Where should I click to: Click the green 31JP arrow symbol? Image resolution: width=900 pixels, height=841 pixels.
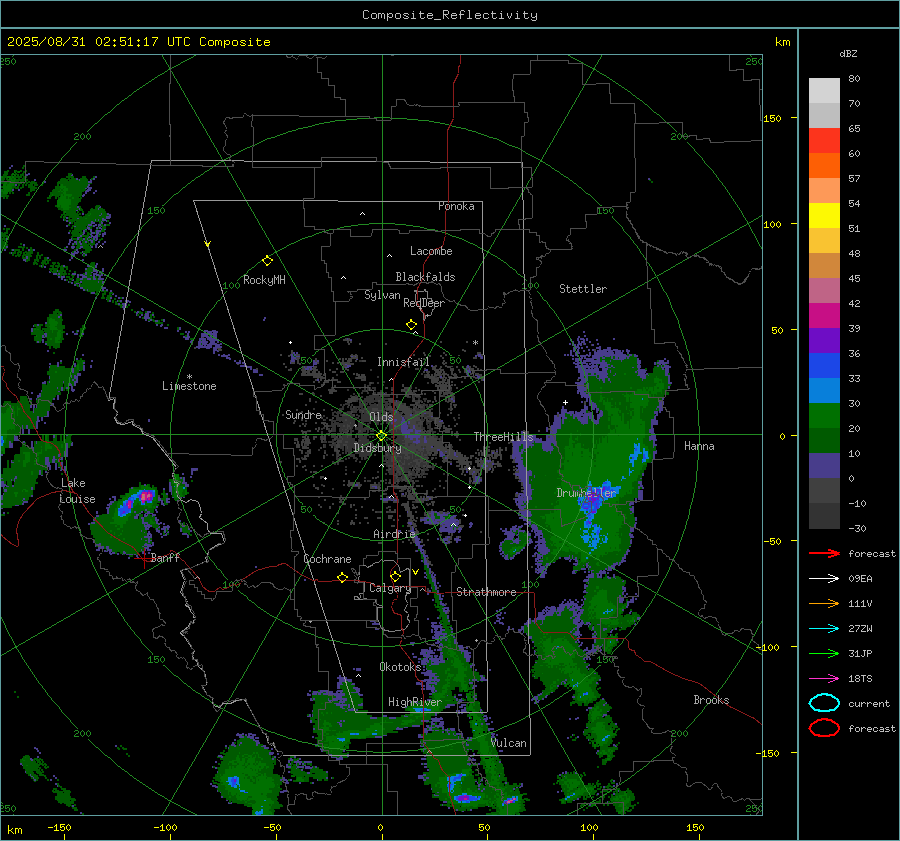(824, 653)
